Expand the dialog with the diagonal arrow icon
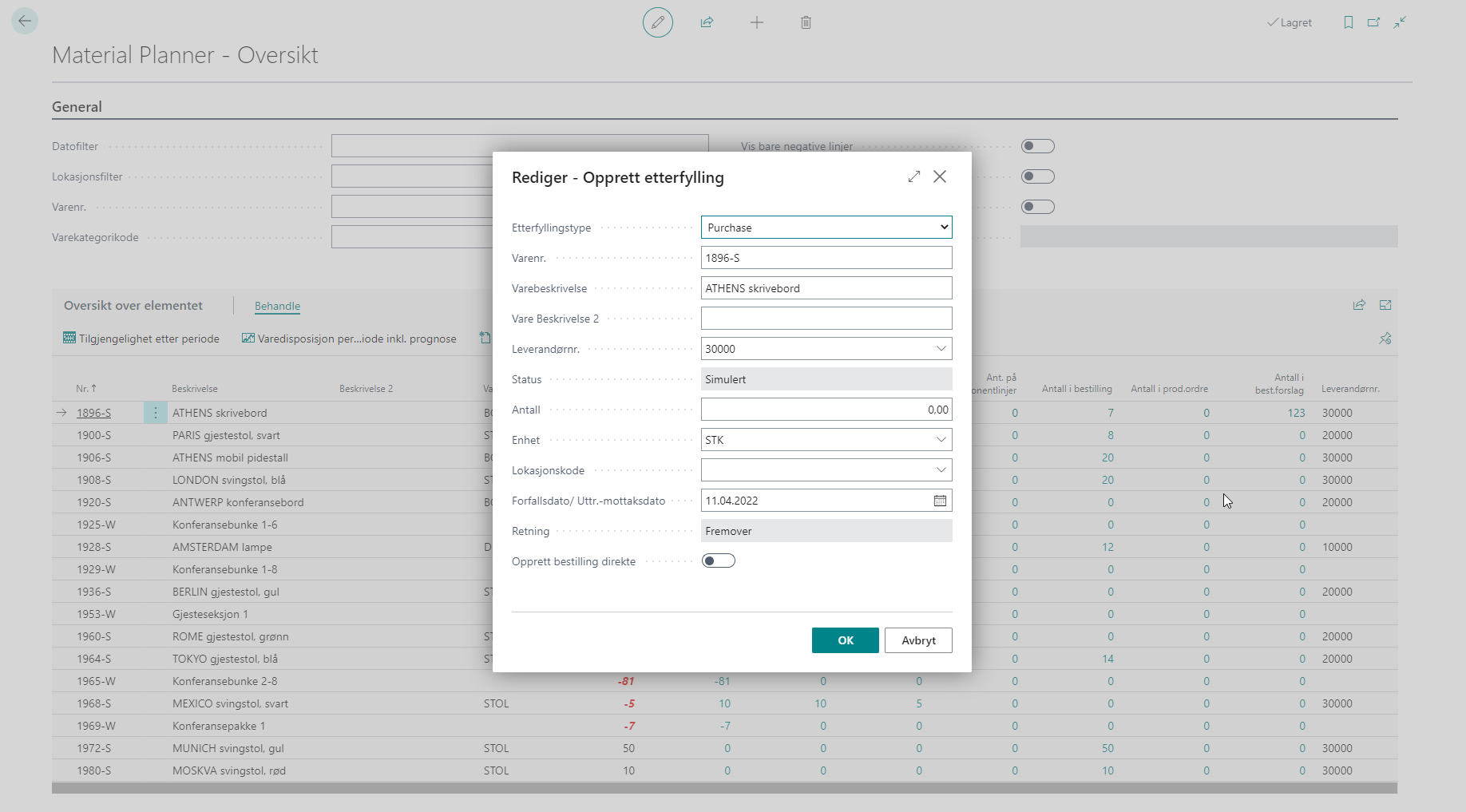The image size is (1466, 812). (913, 176)
